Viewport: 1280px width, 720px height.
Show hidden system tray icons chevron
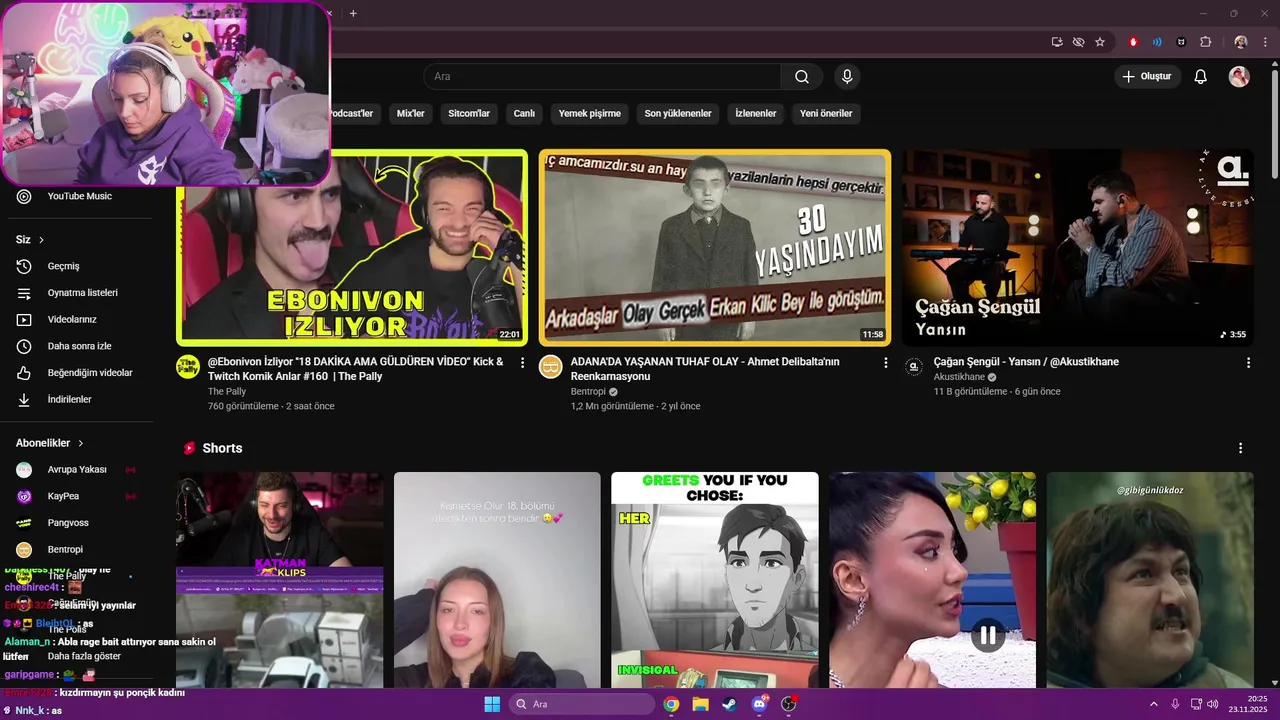pyautogui.click(x=1155, y=704)
